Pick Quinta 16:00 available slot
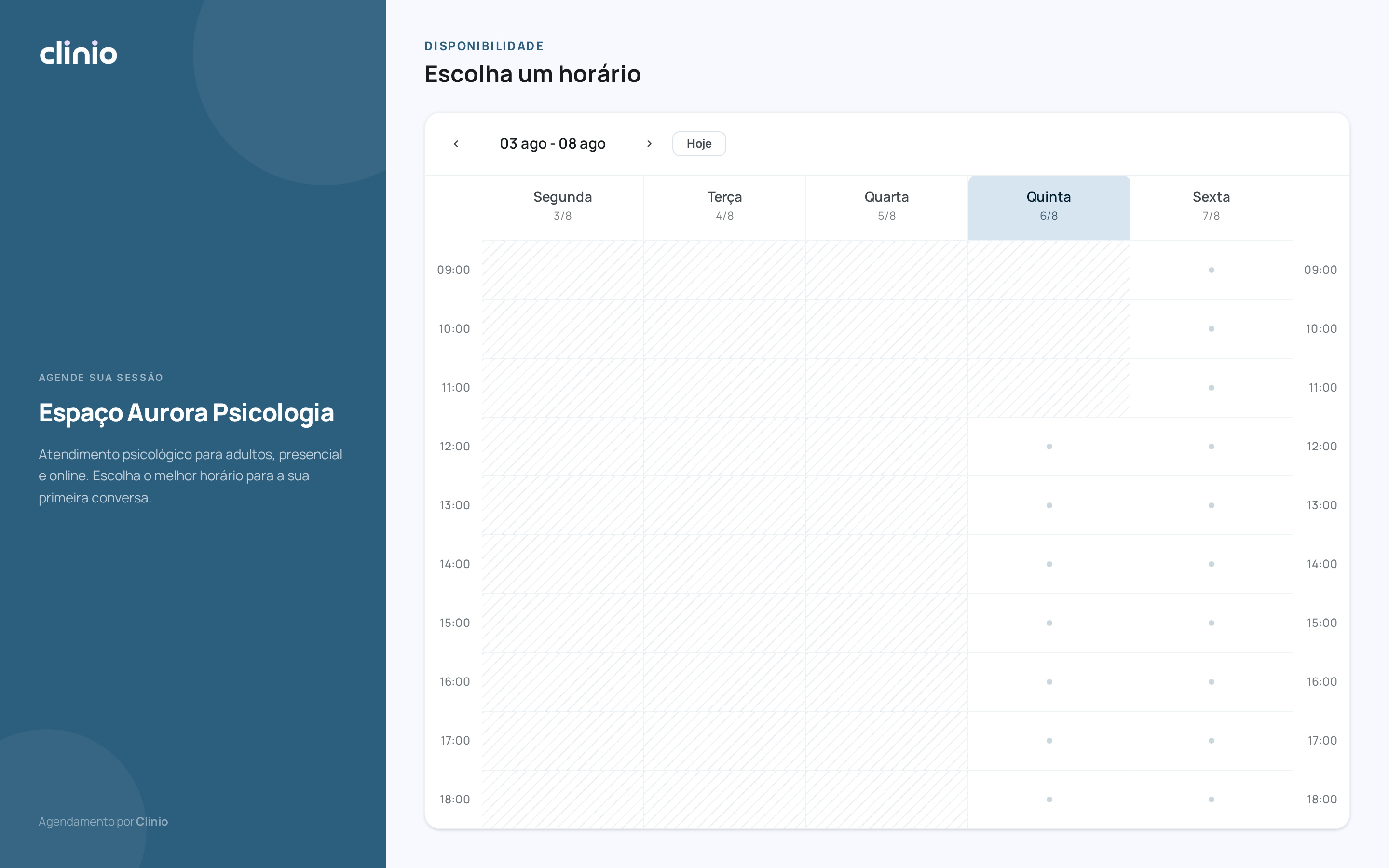 [1049, 682]
